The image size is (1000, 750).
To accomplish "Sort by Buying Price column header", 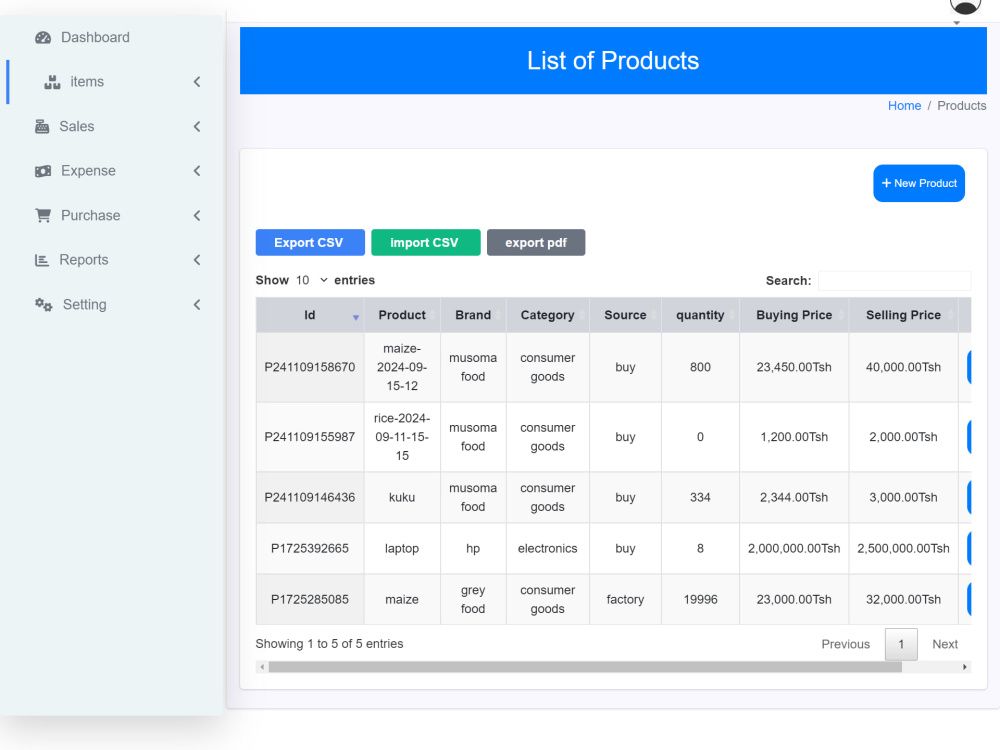I will click(x=793, y=315).
